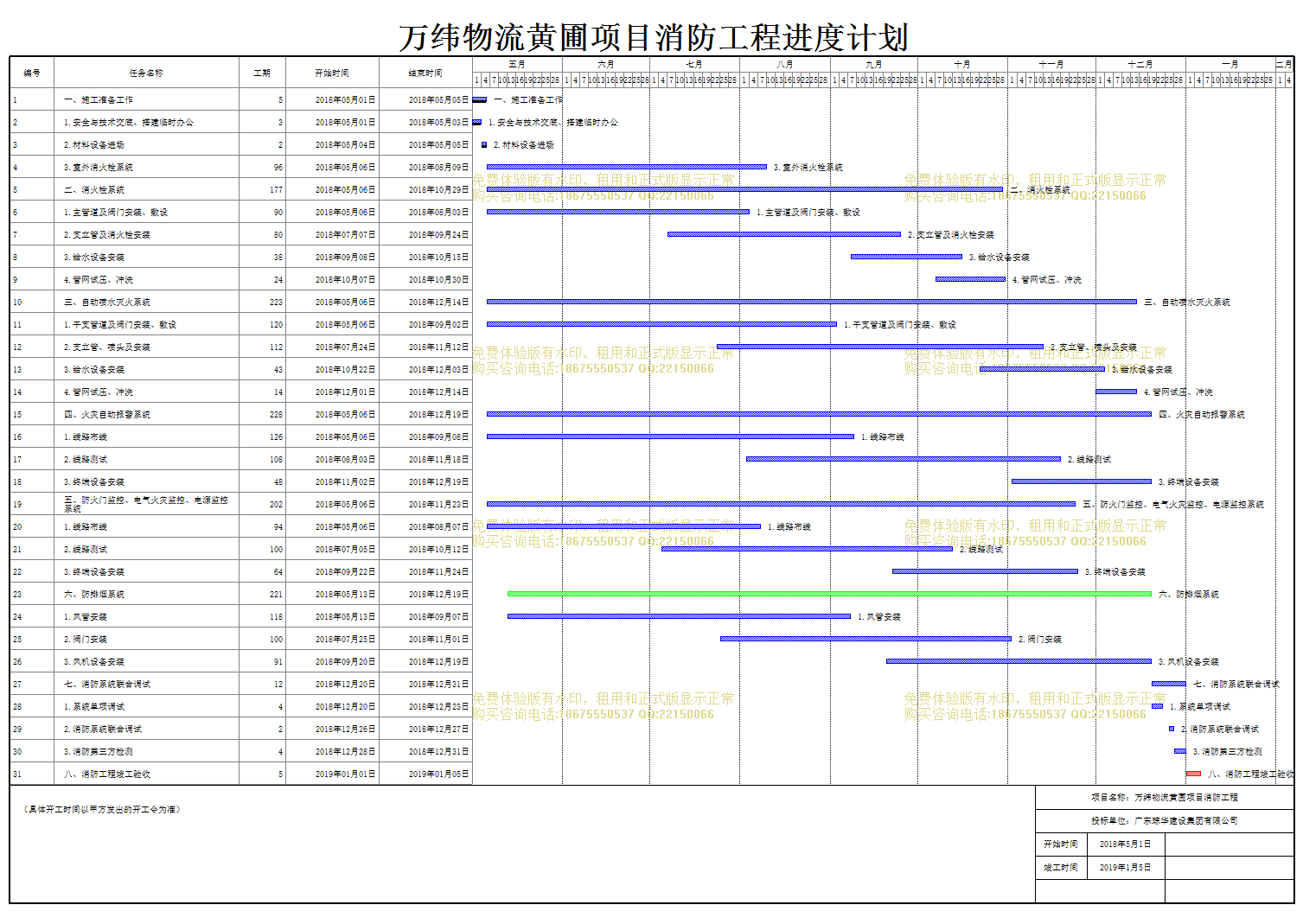Select the 八月 month header in the timeline

[x=784, y=65]
